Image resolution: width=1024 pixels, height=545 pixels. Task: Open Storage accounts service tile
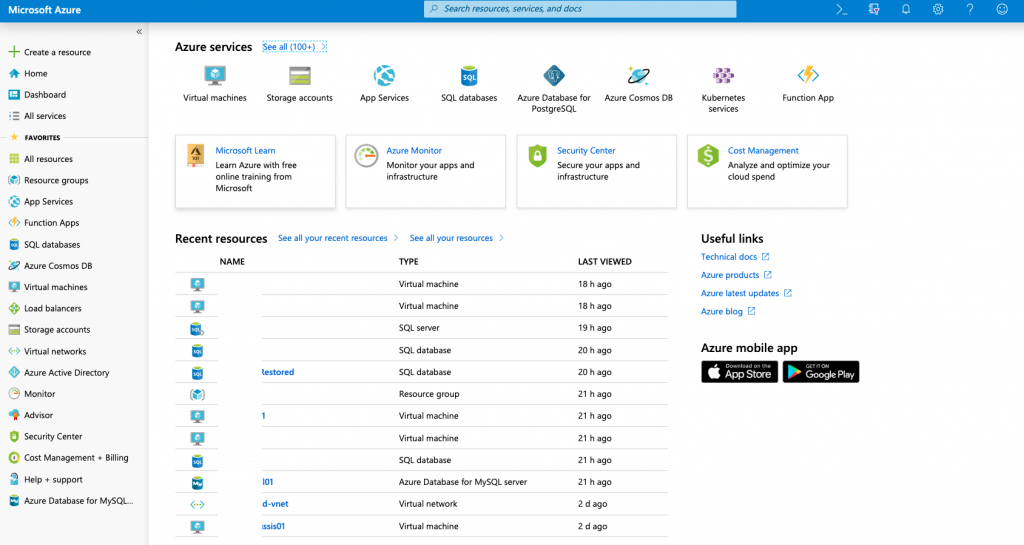300,84
